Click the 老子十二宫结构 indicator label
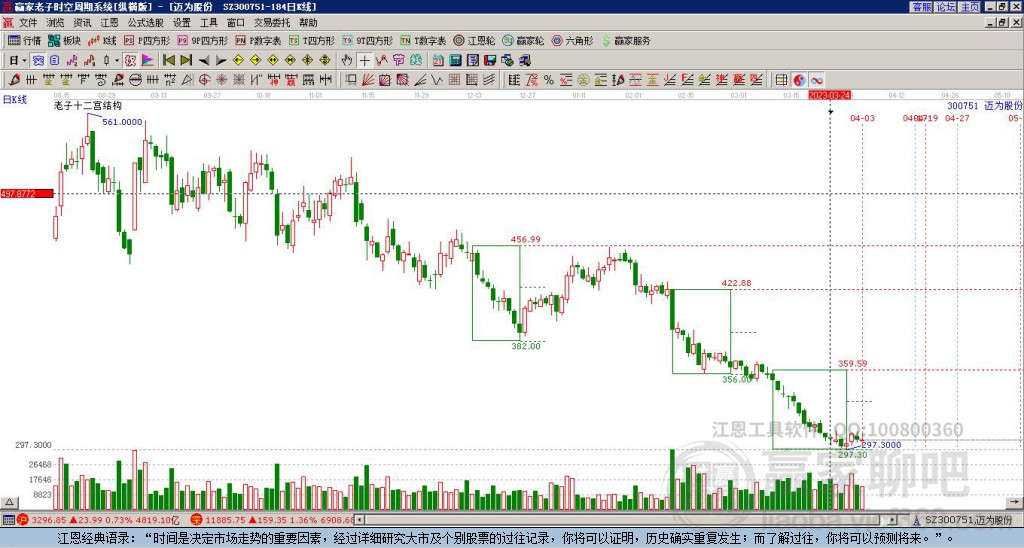This screenshot has height=548, width=1024. point(88,106)
